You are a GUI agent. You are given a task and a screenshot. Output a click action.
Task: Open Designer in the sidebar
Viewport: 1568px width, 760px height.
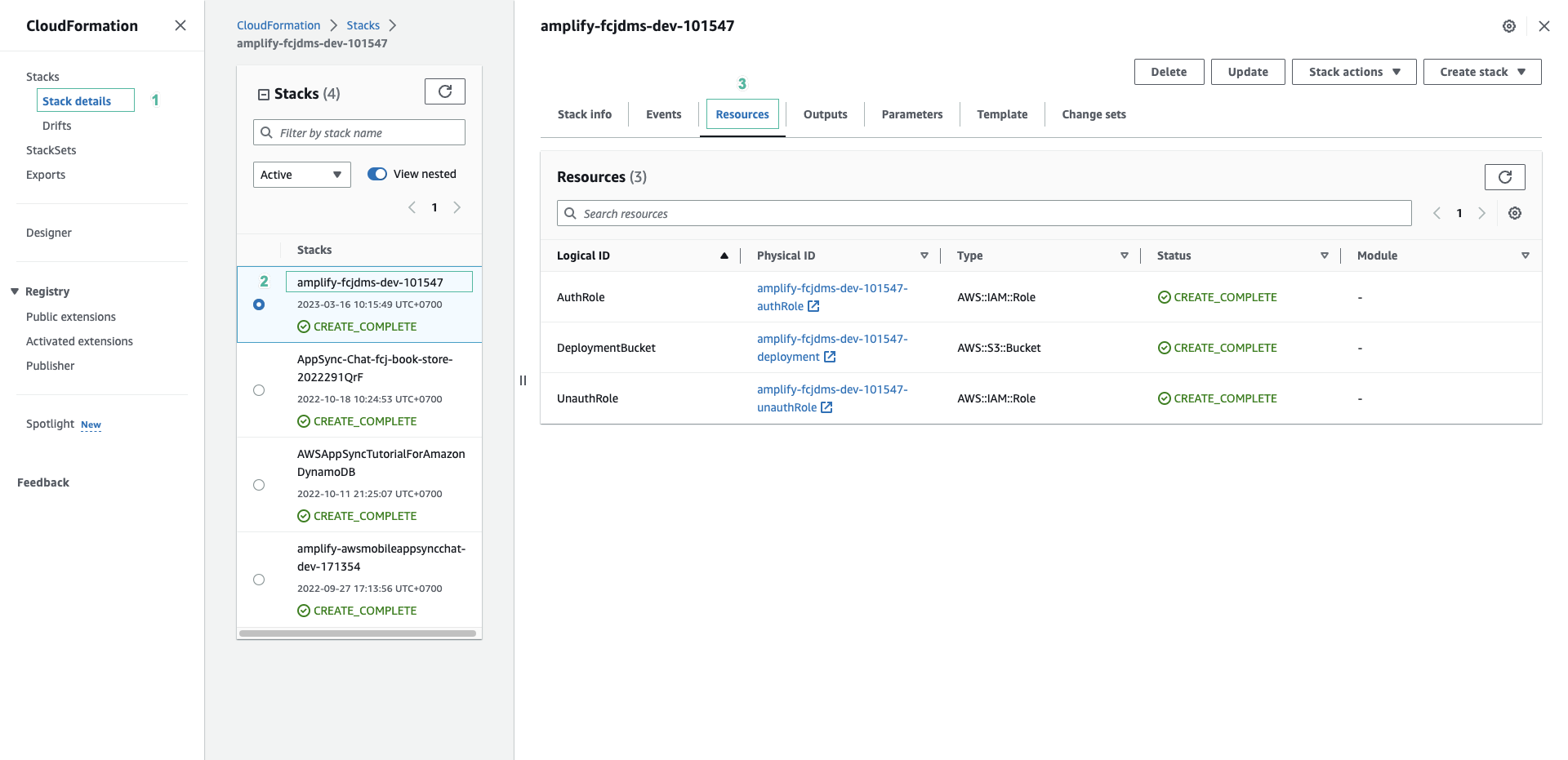coord(48,233)
